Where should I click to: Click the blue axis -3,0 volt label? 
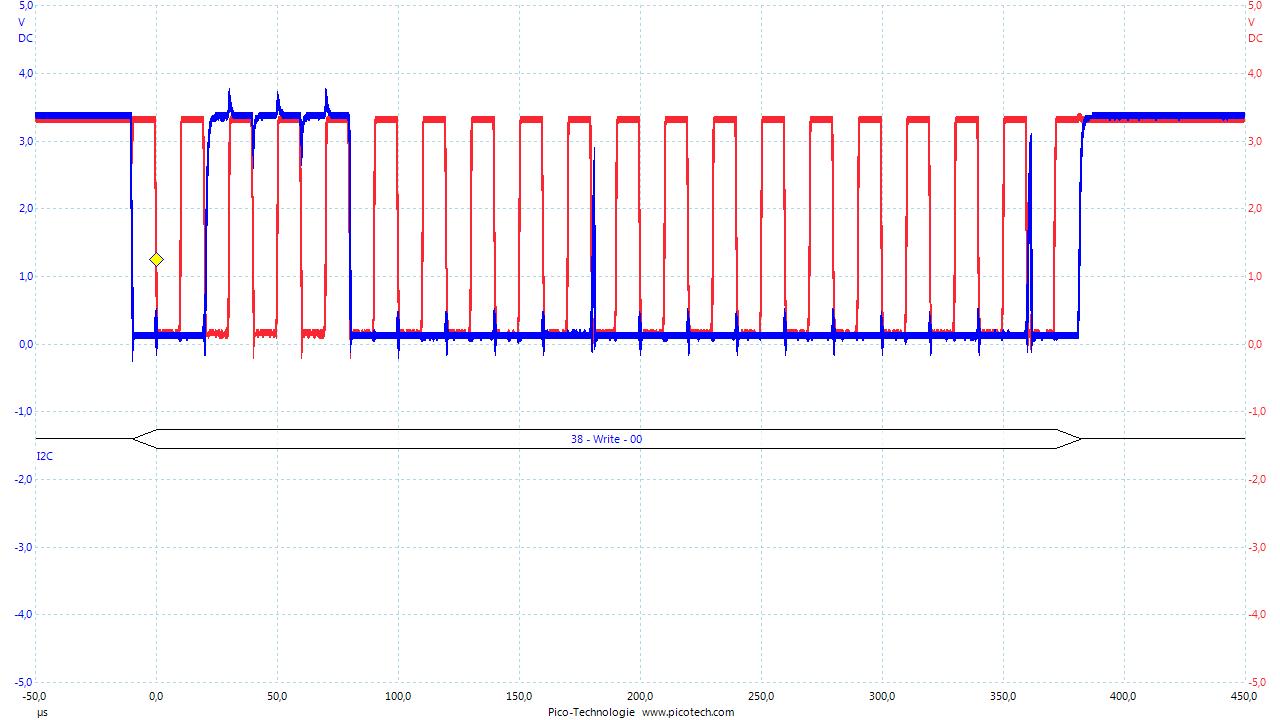pos(25,547)
